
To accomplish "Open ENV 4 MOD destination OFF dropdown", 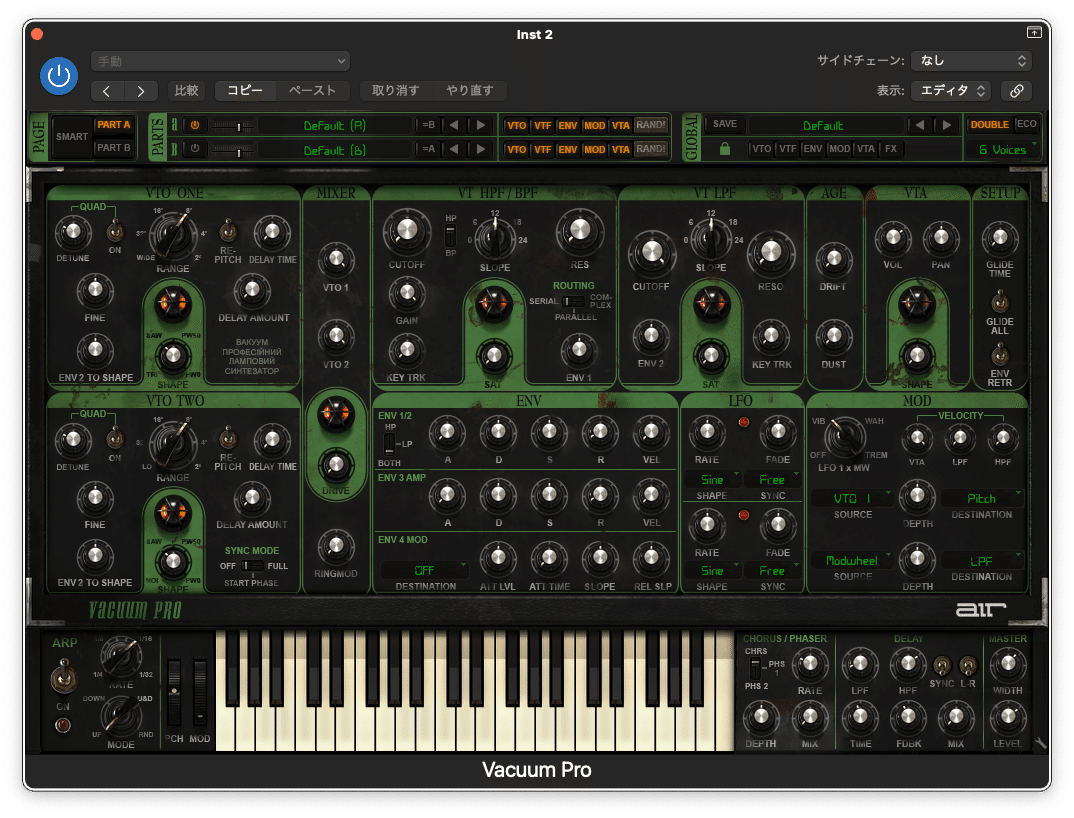I will pyautogui.click(x=425, y=570).
